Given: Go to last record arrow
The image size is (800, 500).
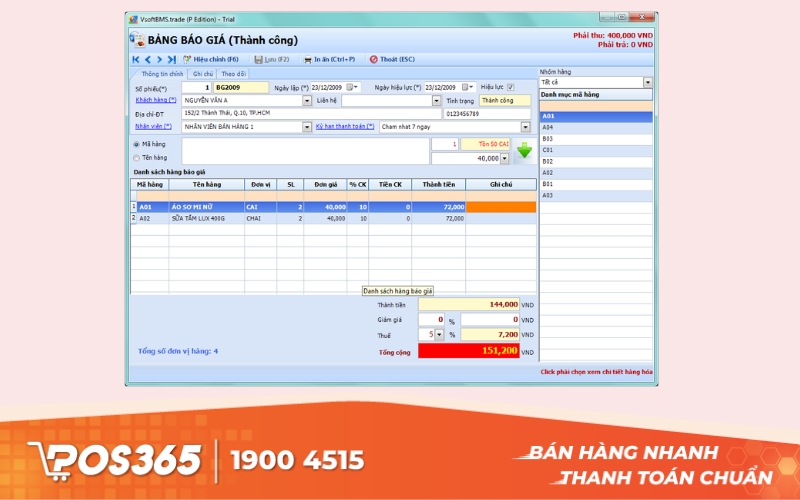Looking at the screenshot, I should (x=172, y=60).
